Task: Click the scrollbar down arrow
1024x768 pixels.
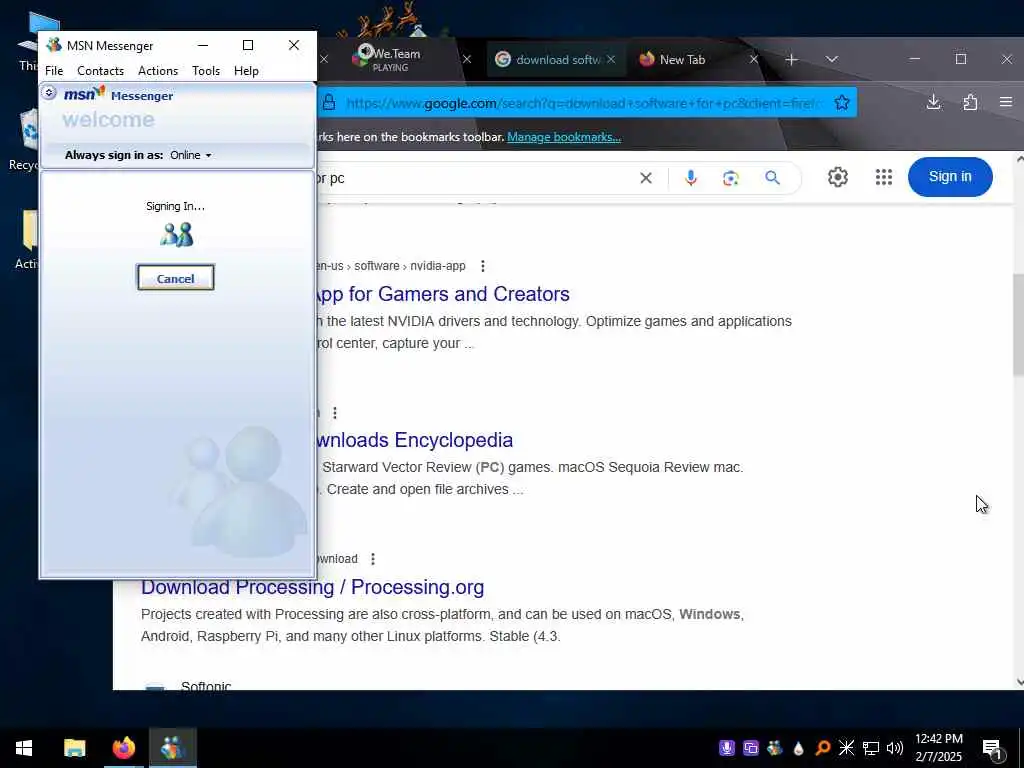Action: [1019, 682]
